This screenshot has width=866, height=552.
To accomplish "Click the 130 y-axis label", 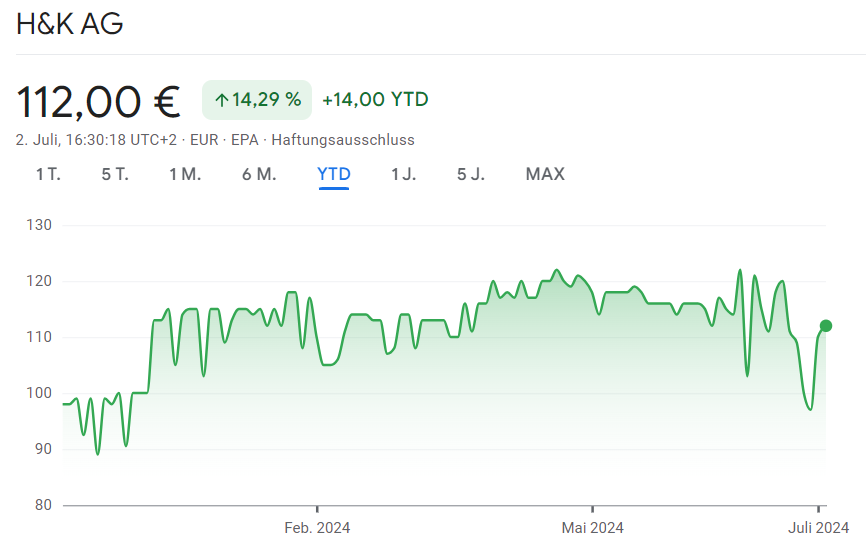I will coord(39,225).
